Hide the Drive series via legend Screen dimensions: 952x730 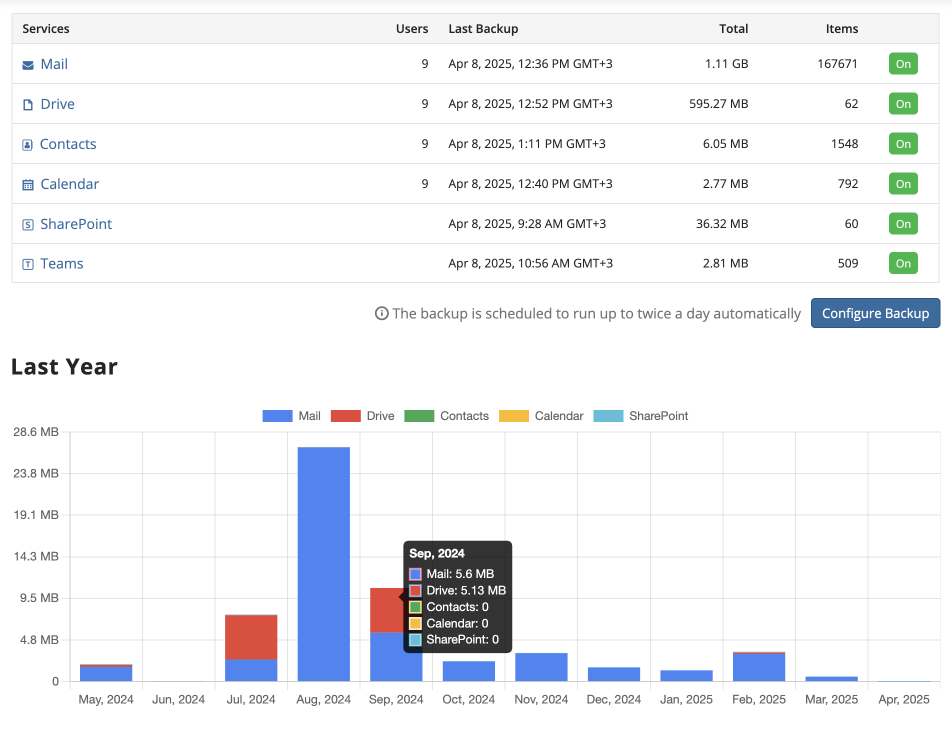345,415
